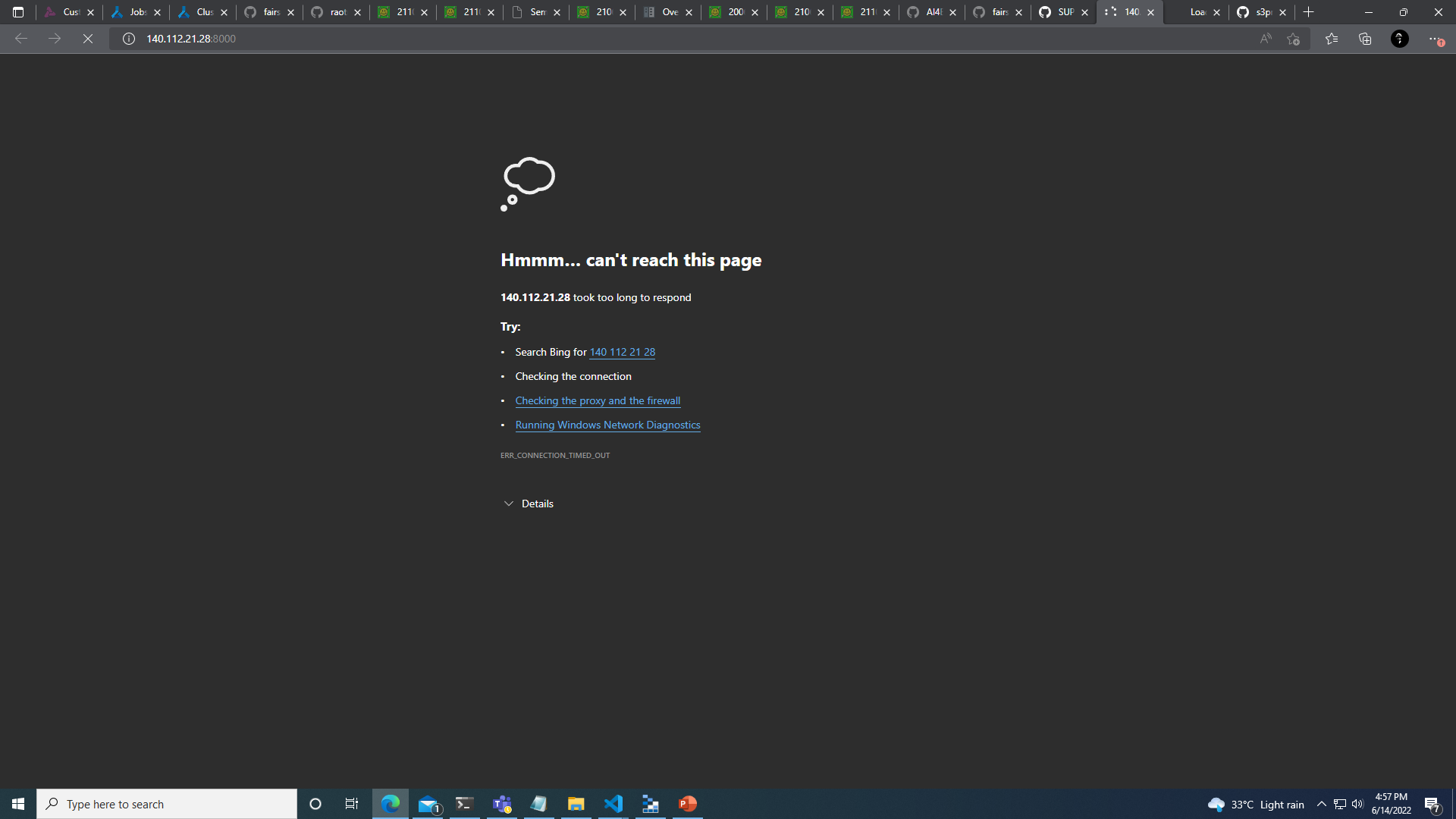Click the back navigation arrow
1456x819 pixels.
20,39
